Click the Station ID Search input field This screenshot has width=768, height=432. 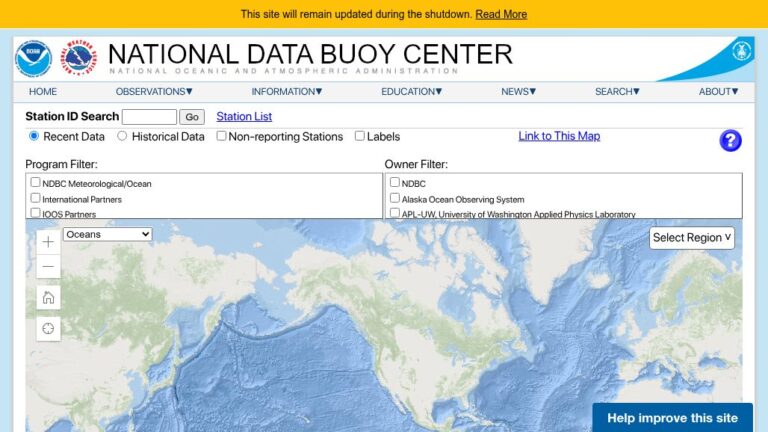click(x=149, y=117)
